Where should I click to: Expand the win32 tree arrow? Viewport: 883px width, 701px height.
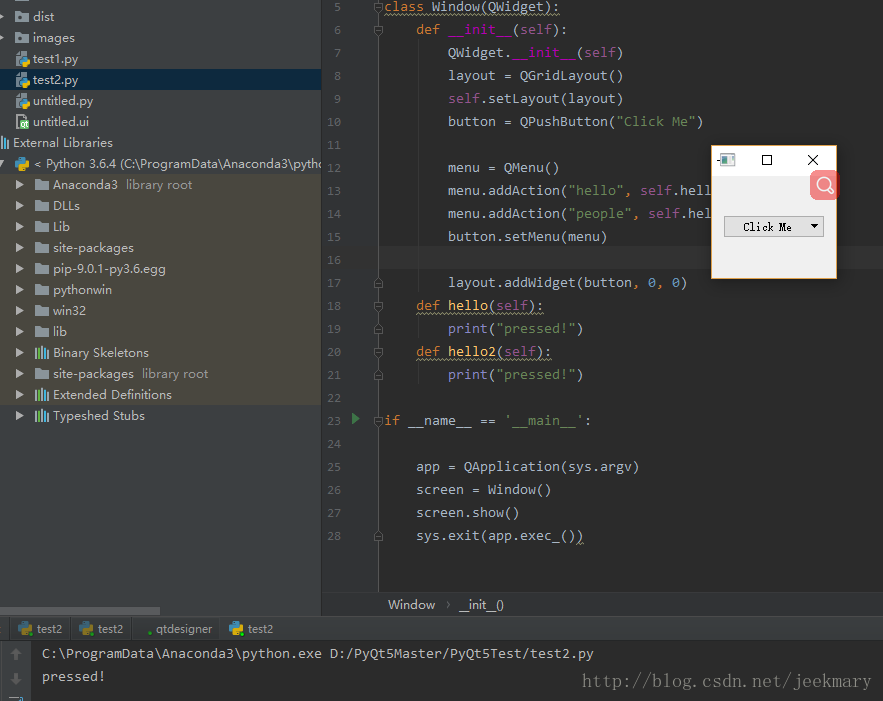point(20,311)
